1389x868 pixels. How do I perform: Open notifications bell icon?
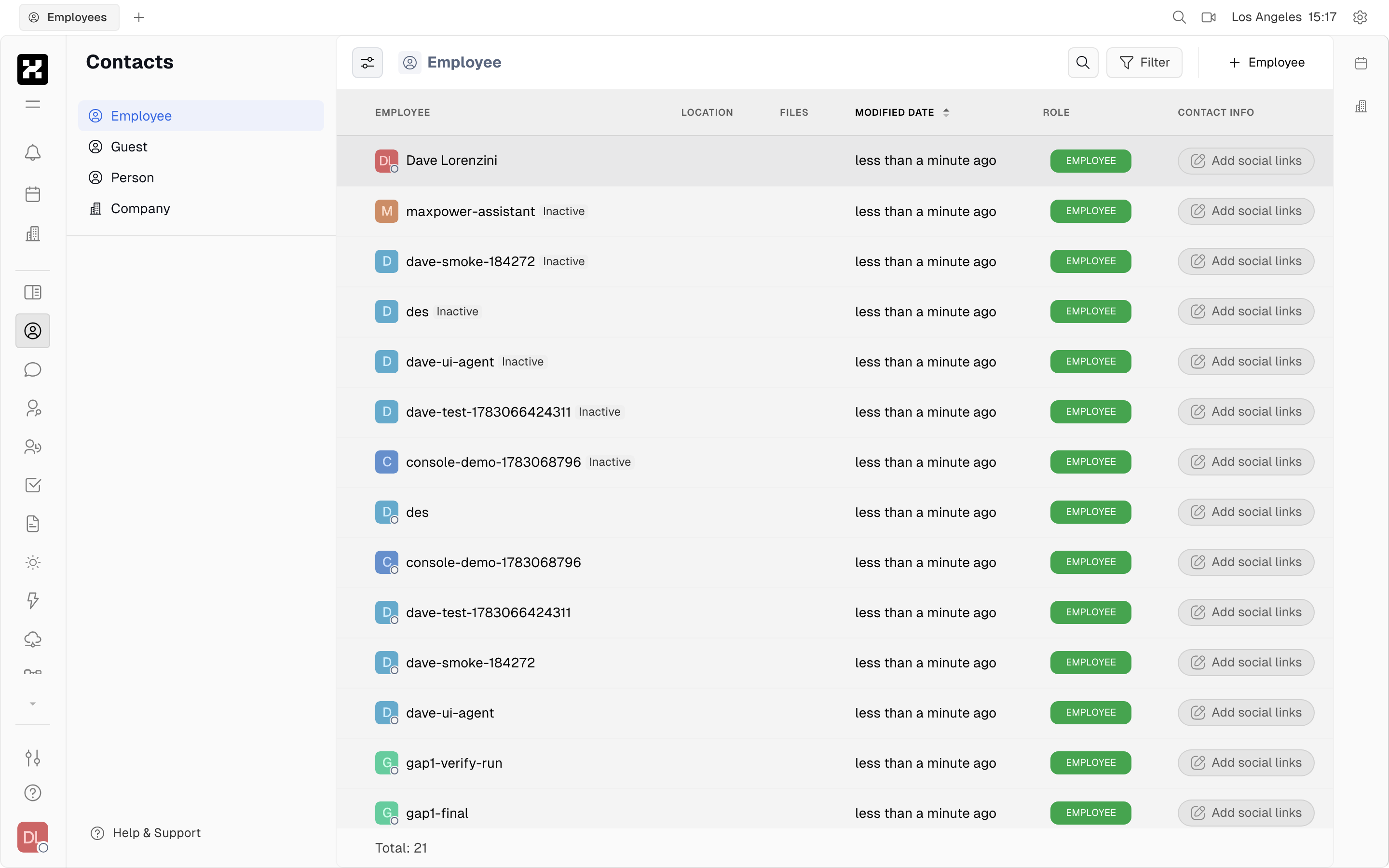(33, 153)
